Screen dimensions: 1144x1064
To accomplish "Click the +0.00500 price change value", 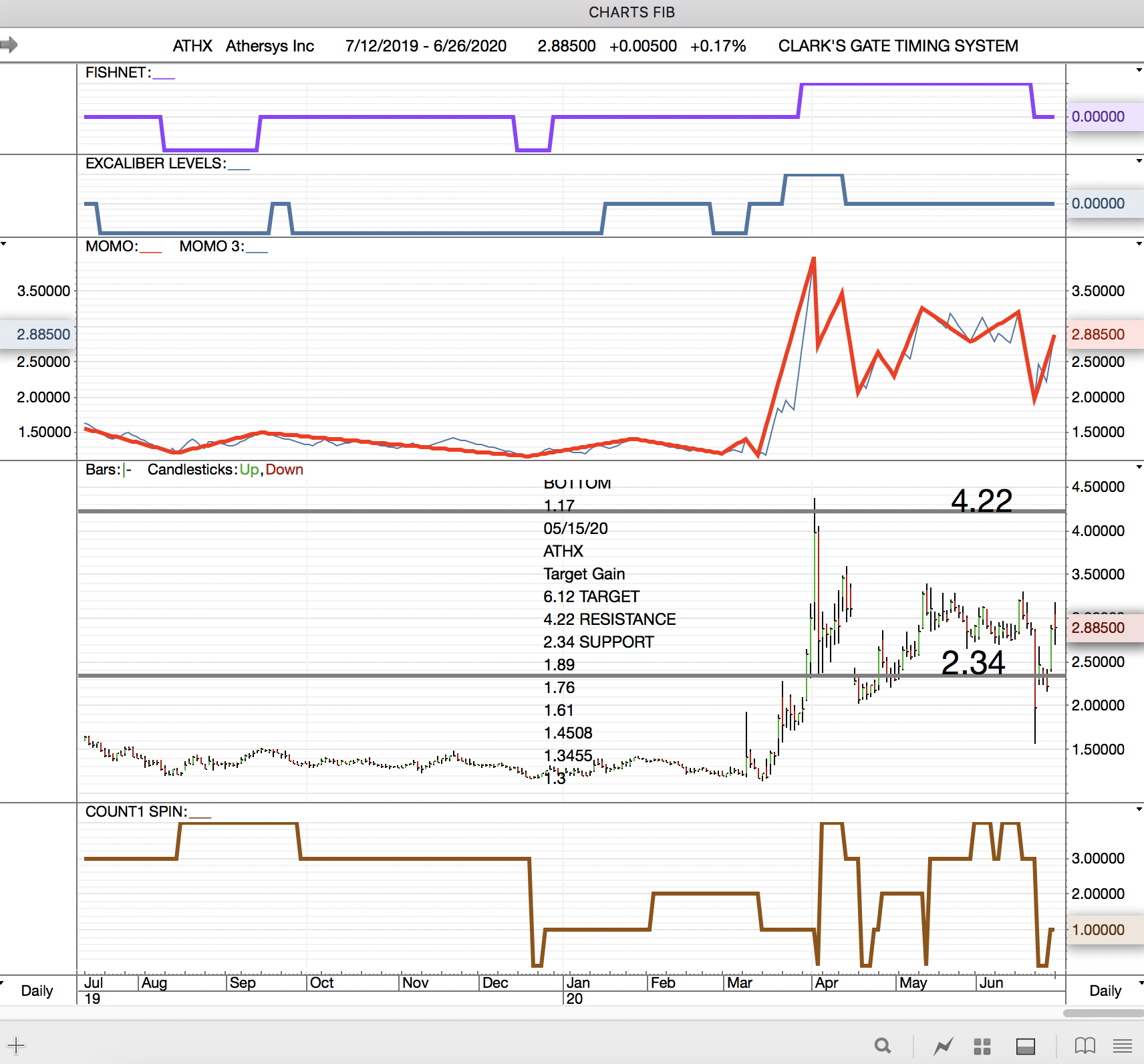I will [643, 46].
